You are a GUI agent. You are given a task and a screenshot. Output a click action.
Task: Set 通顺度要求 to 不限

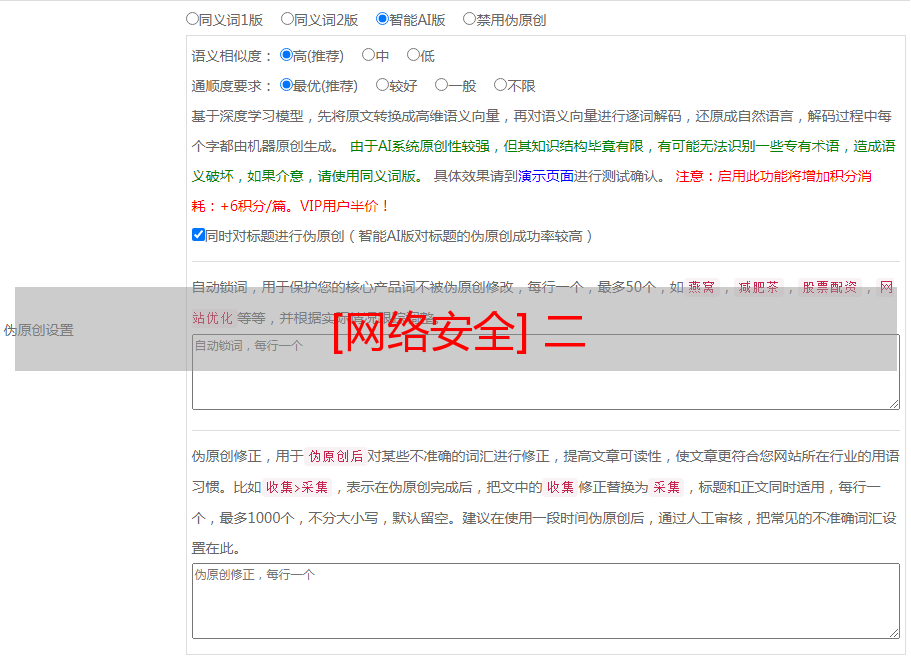500,85
